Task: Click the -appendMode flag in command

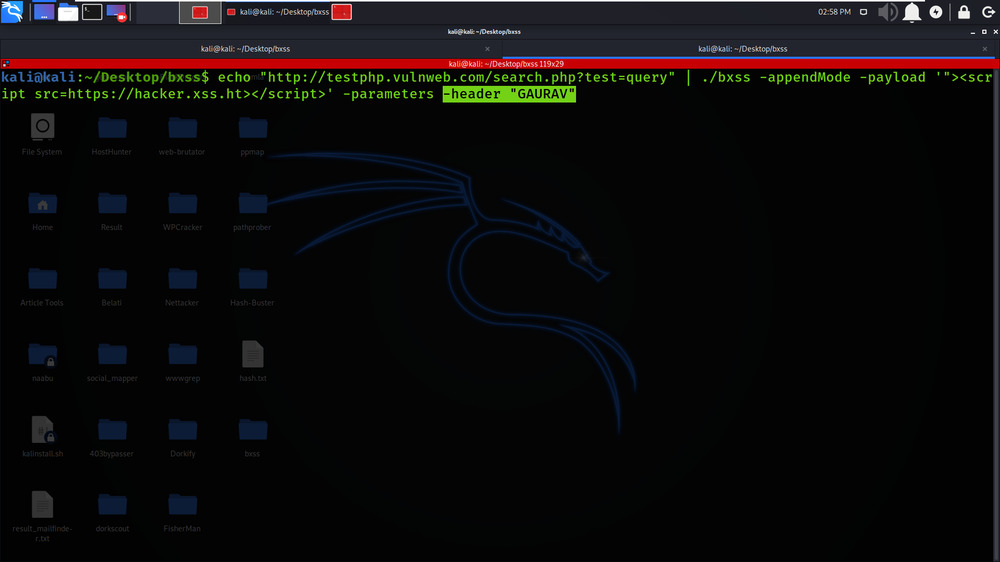Action: pos(805,77)
